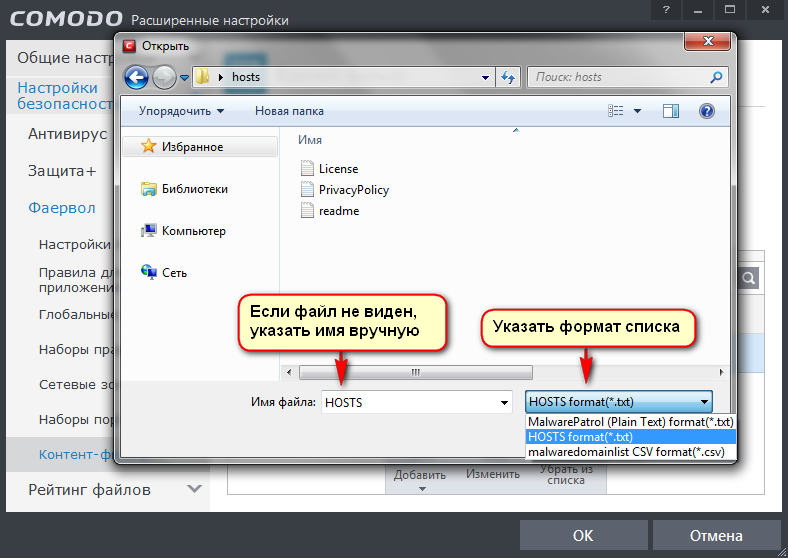The image size is (788, 558).
Task: Close the Открыть dialog with red X
Action: tap(708, 41)
